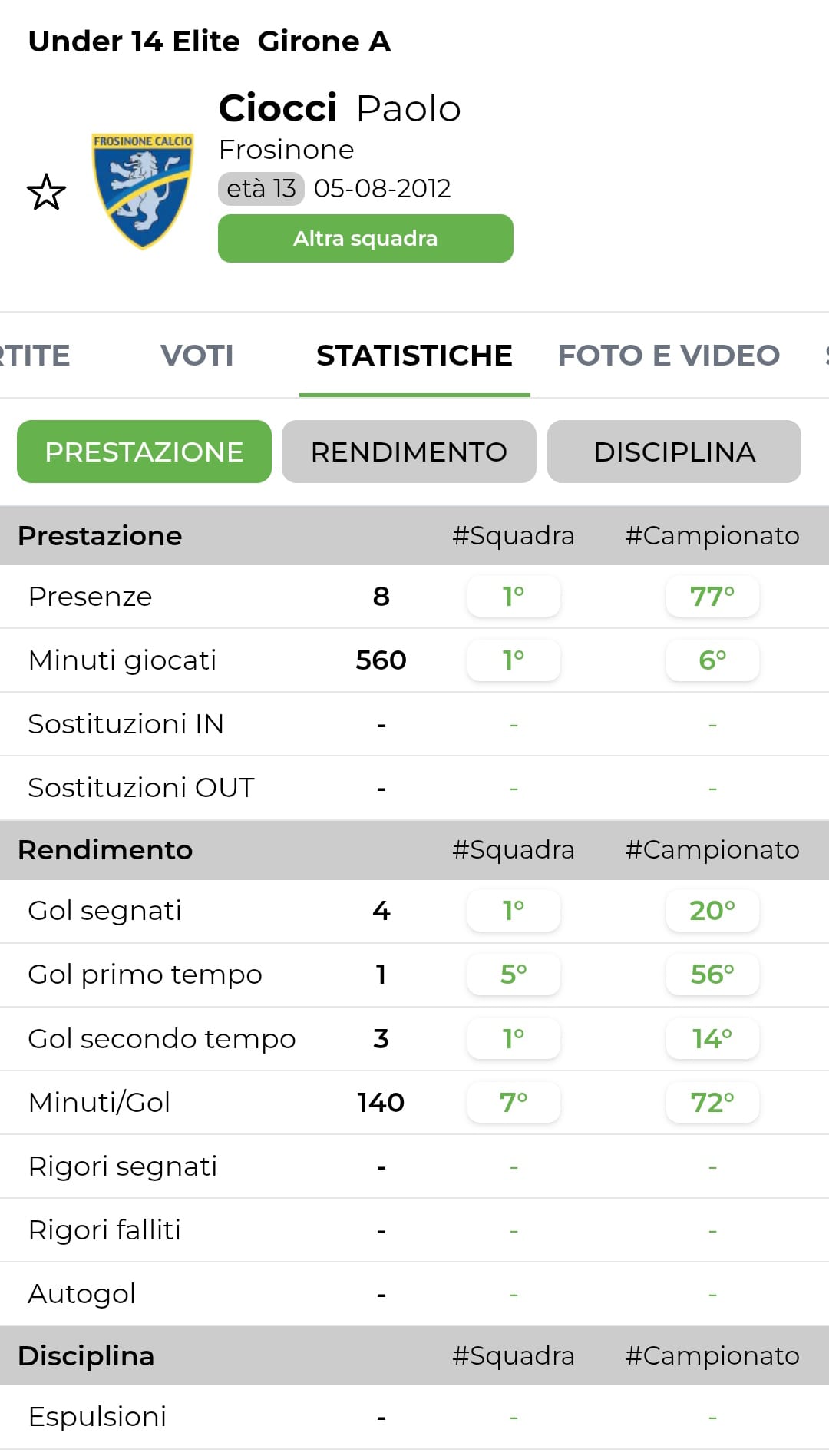
Task: Open the FOTO E VIDEO tab
Action: point(669,356)
